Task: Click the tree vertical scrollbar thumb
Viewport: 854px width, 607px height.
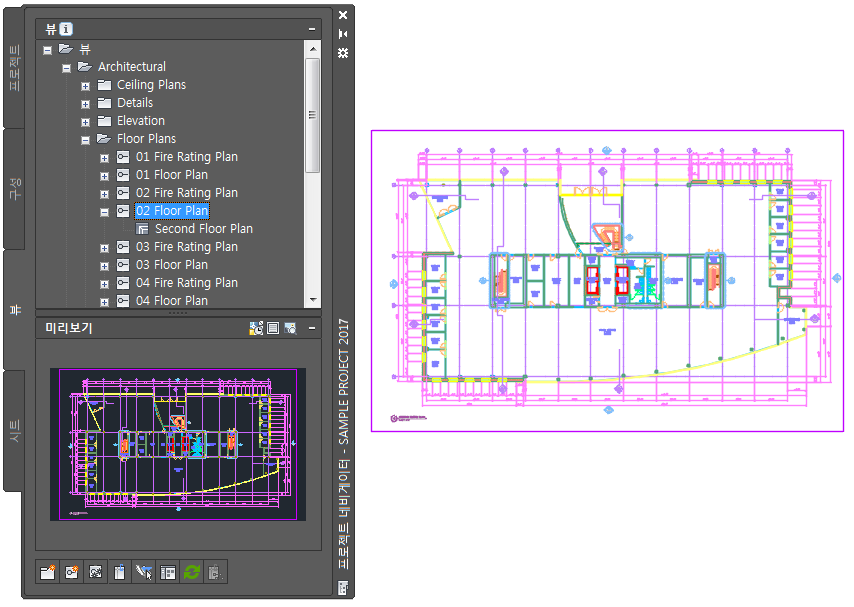Action: tap(313, 116)
